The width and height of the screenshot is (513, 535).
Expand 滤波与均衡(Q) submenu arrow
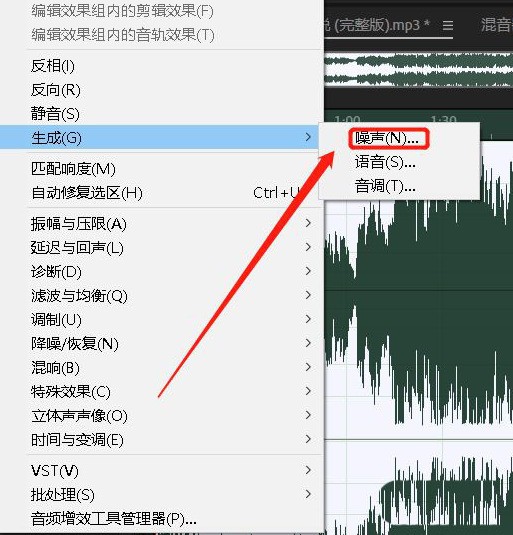(x=308, y=295)
